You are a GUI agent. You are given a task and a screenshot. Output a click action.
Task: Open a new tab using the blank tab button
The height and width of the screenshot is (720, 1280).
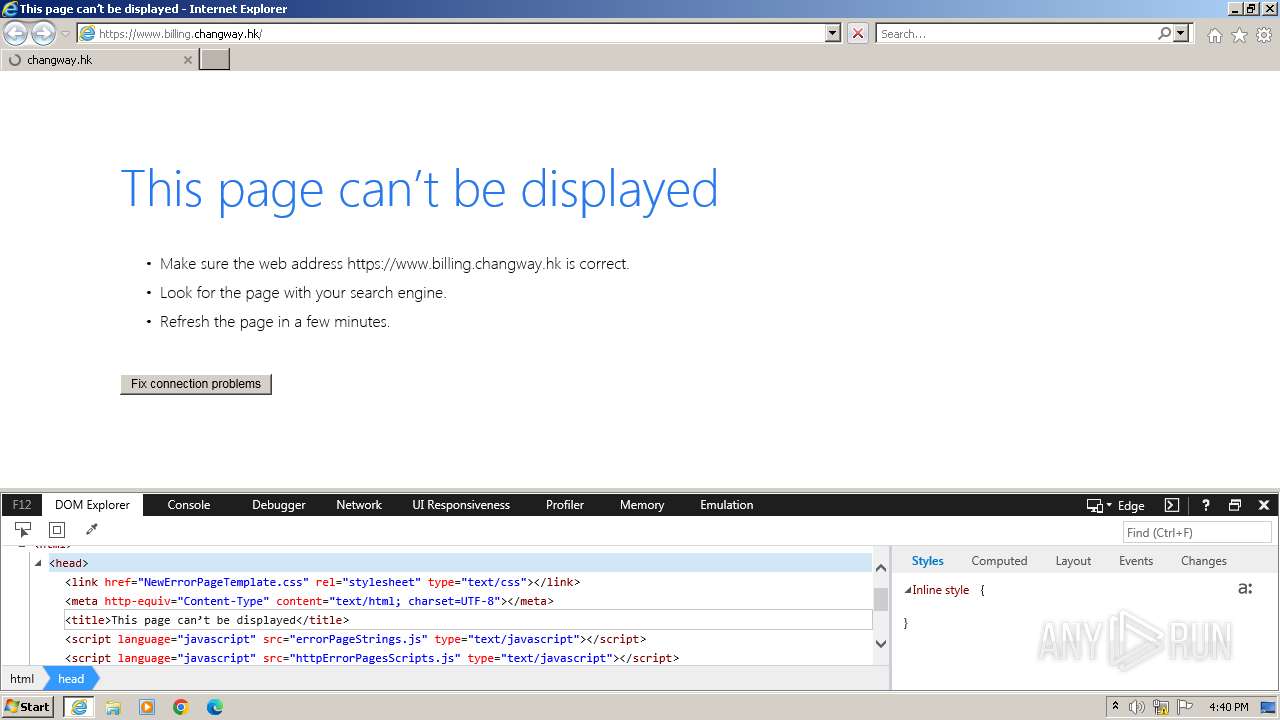coord(215,59)
